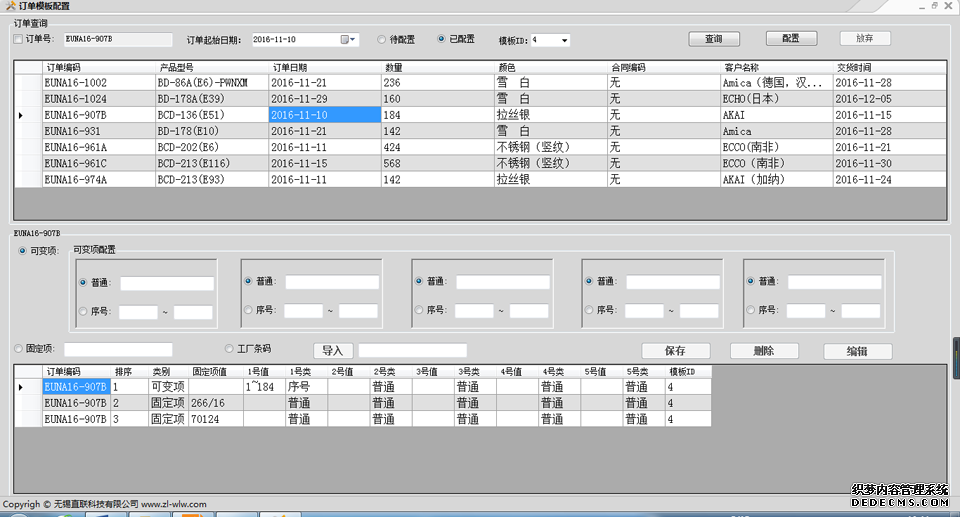Enable the 订单号 checkbox
The width and height of the screenshot is (960, 517).
click(18, 40)
